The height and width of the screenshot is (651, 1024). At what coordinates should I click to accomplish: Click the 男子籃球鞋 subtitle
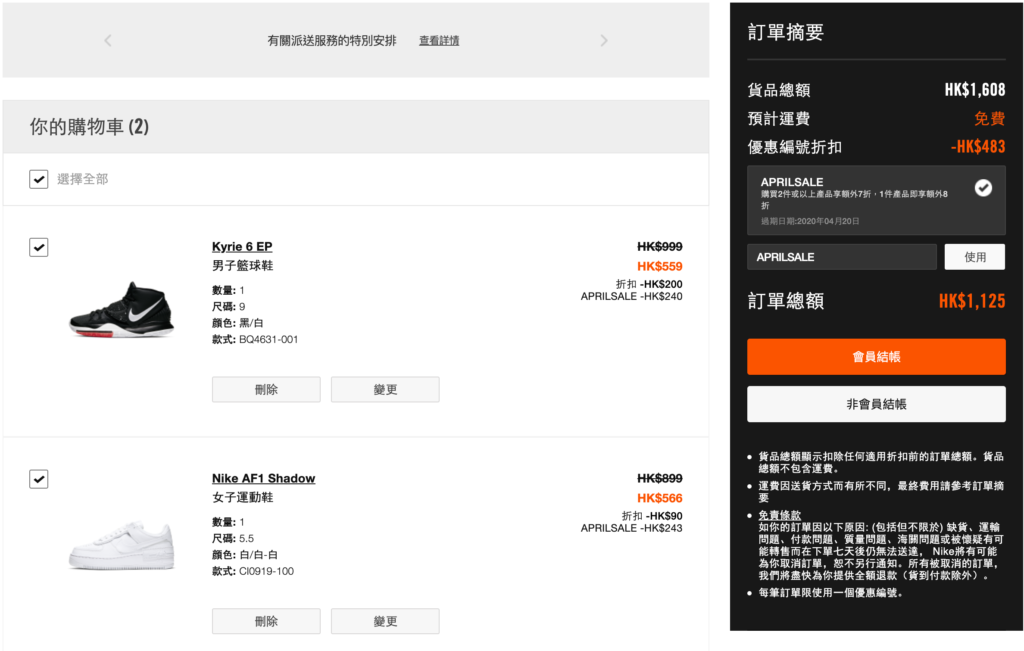[x=242, y=266]
